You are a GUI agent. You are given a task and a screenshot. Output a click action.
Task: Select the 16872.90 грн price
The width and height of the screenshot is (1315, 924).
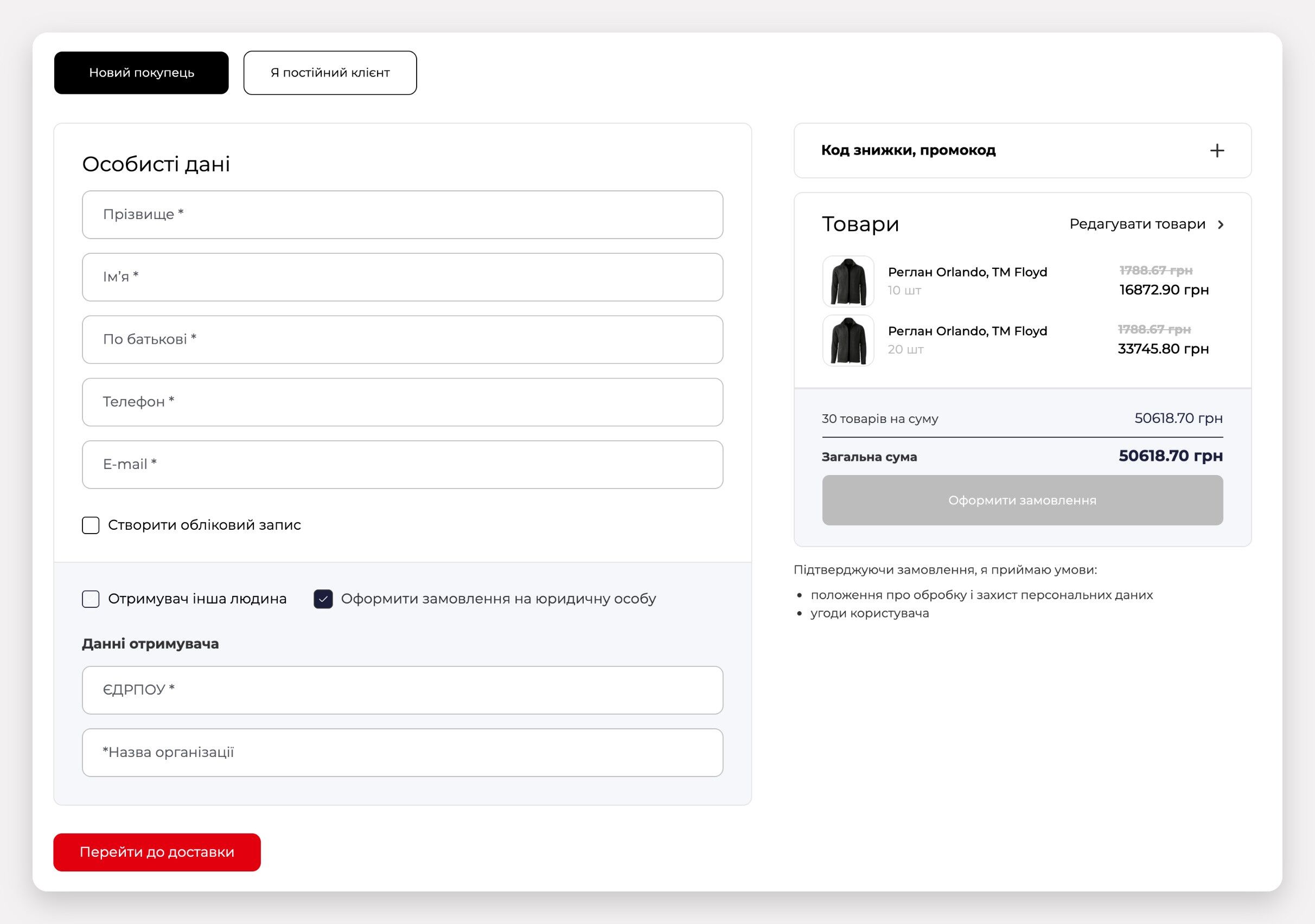1164,290
